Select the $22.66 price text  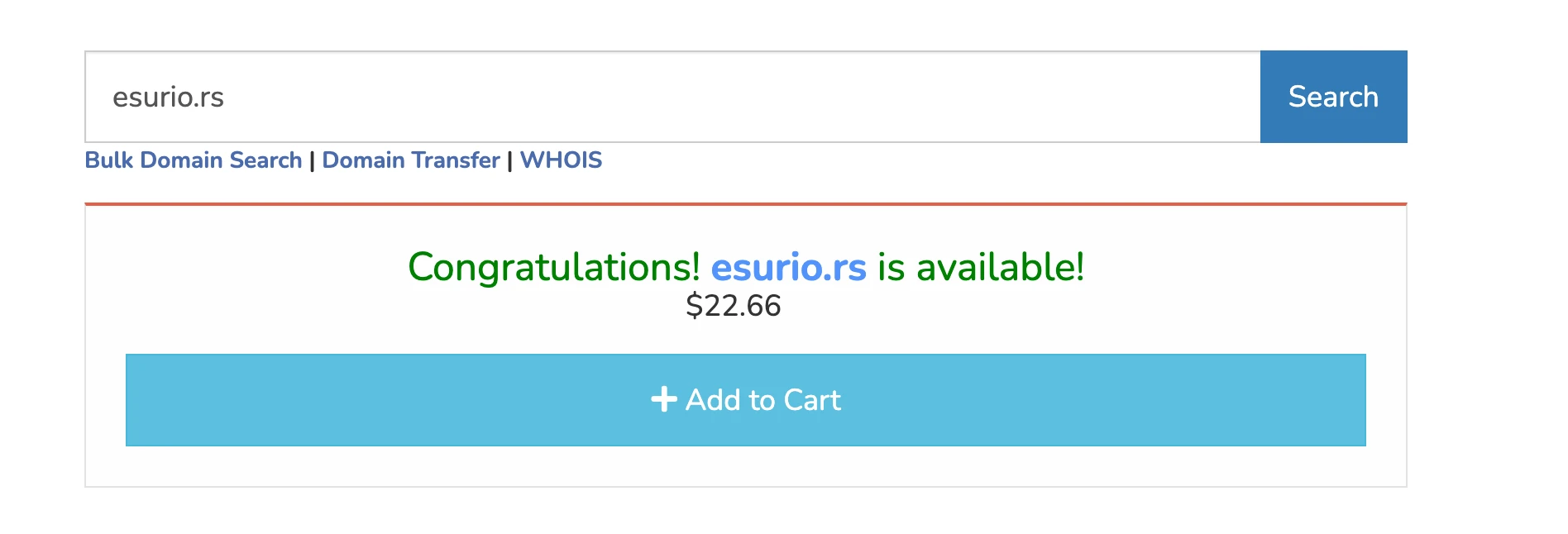pyautogui.click(x=733, y=306)
